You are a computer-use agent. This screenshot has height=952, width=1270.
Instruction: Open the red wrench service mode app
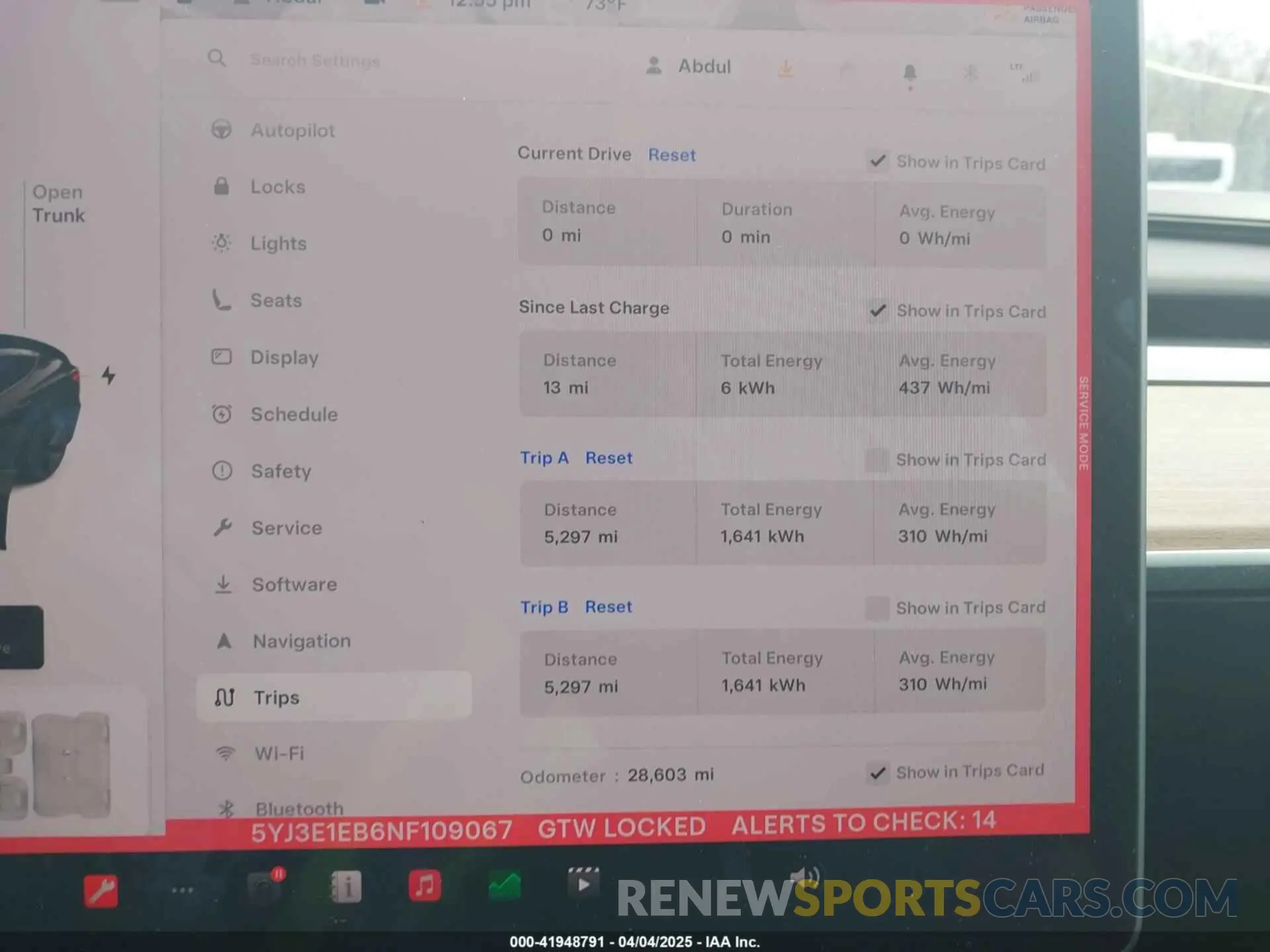pos(101,891)
